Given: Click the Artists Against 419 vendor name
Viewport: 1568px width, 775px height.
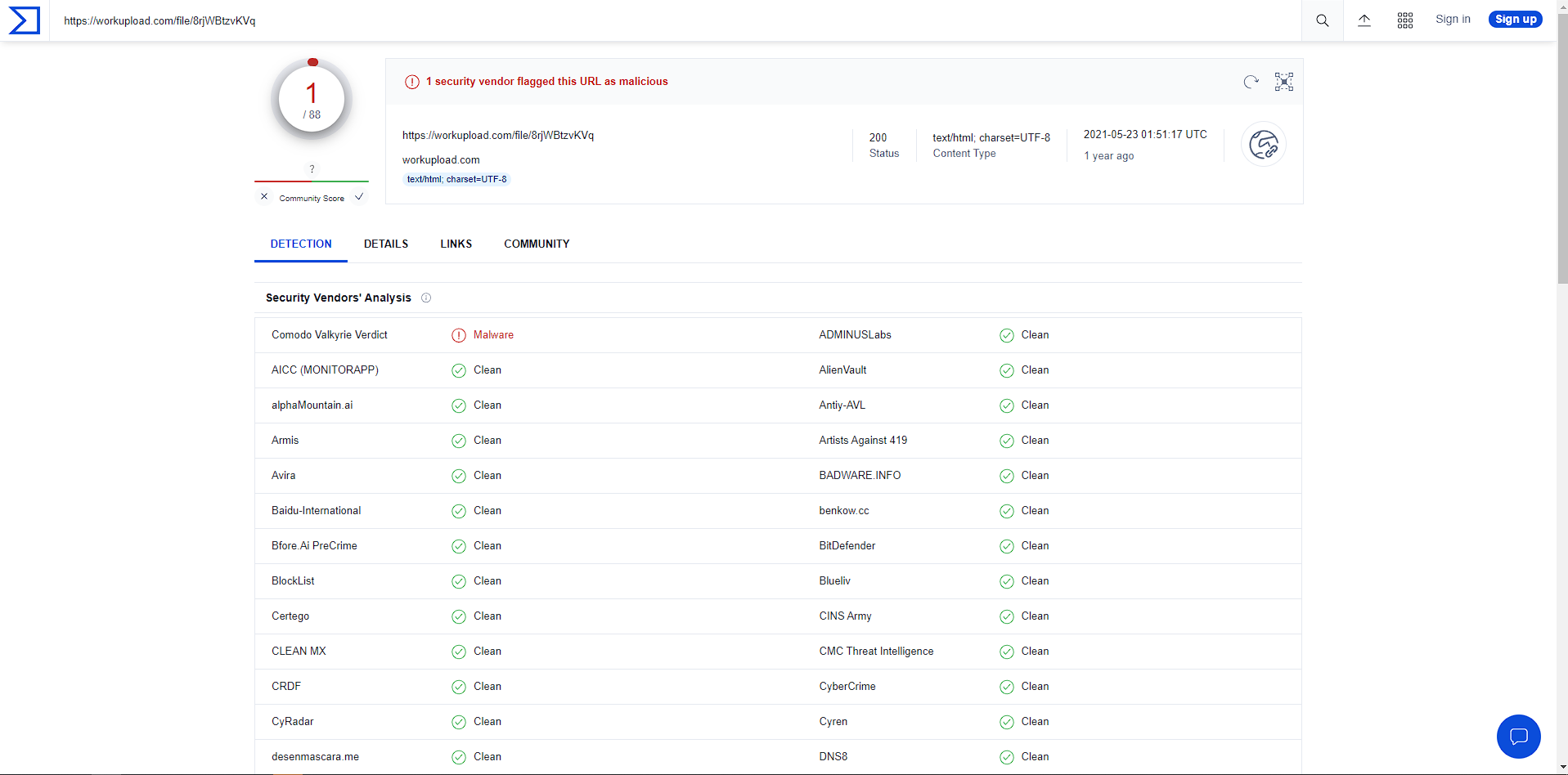Looking at the screenshot, I should [x=863, y=441].
